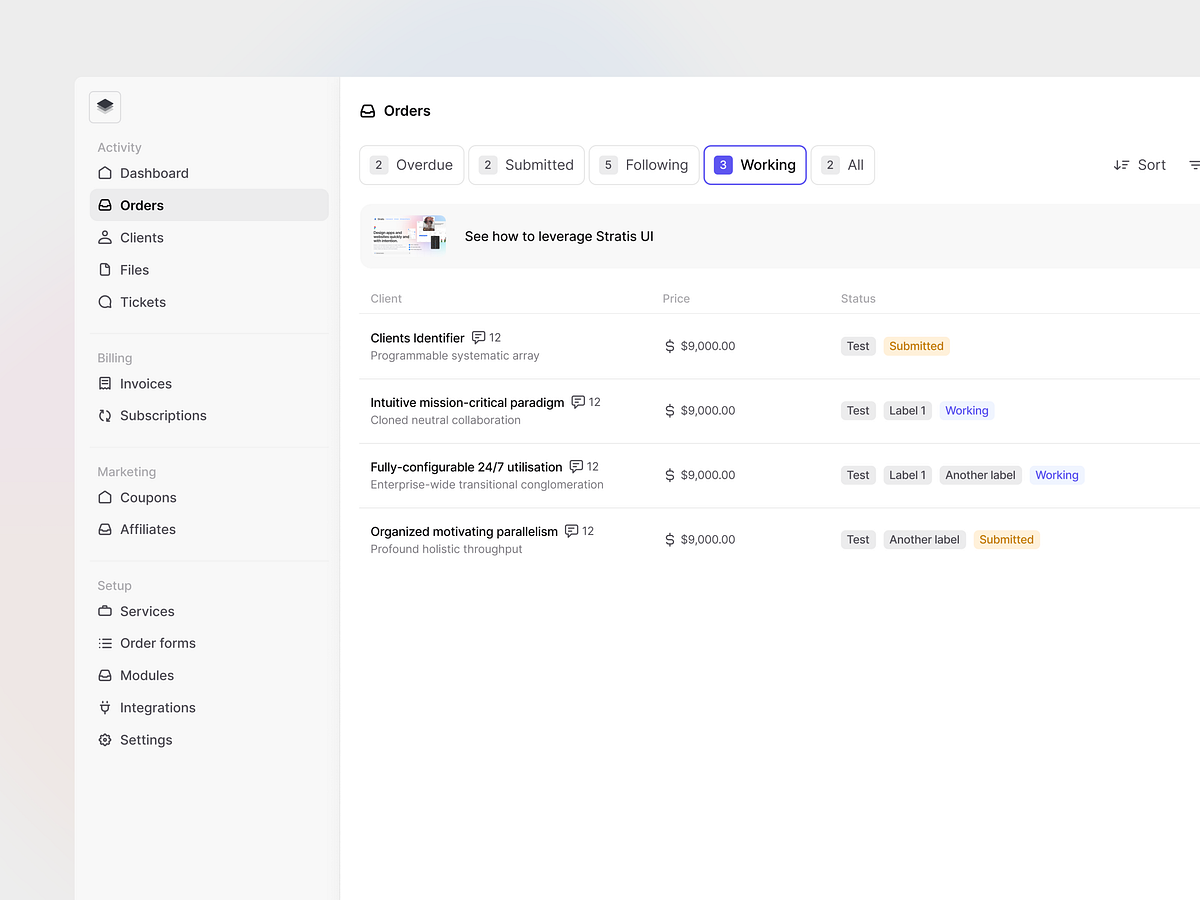Viewport: 1200px width, 900px height.
Task: Switch to the Working filter tab
Action: click(755, 164)
